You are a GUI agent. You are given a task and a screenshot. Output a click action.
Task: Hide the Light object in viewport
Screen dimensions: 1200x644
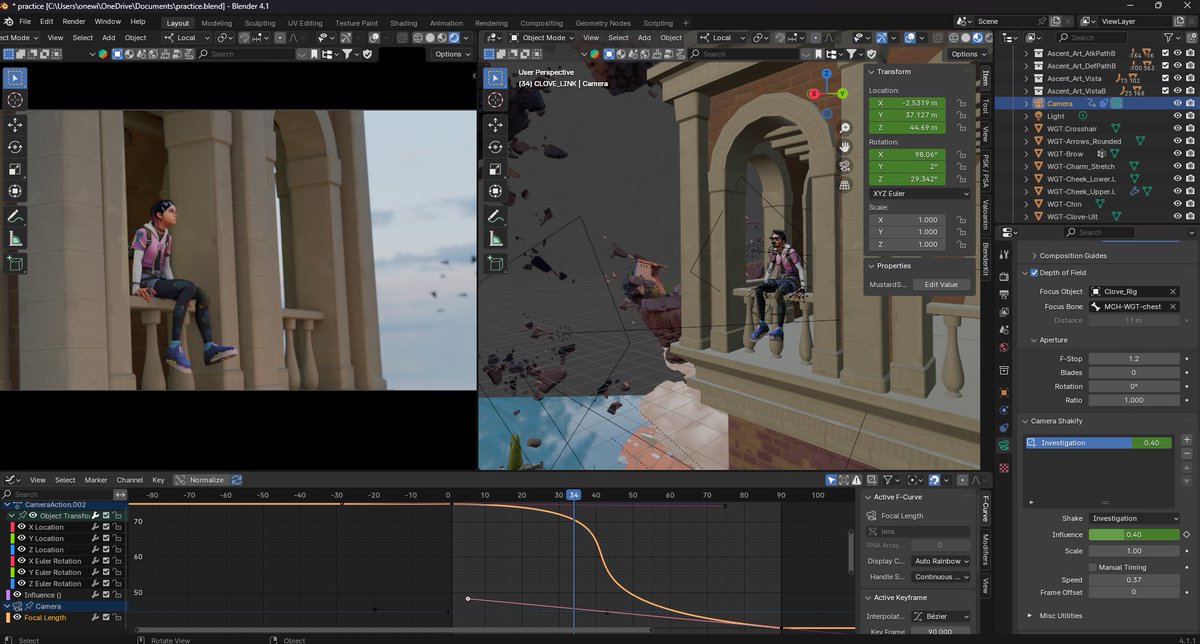click(x=1177, y=116)
